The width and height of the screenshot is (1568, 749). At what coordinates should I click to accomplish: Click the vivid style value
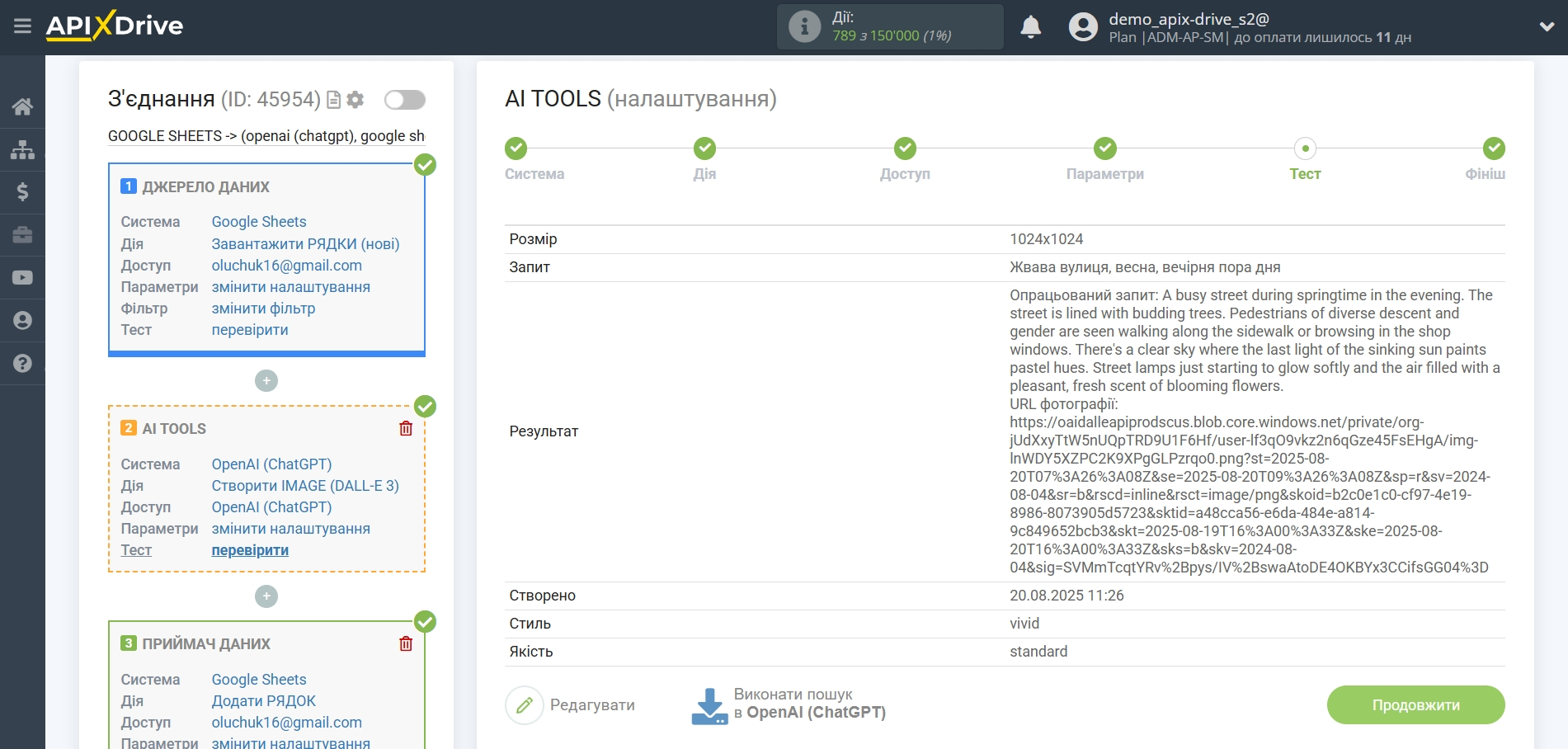point(1024,624)
